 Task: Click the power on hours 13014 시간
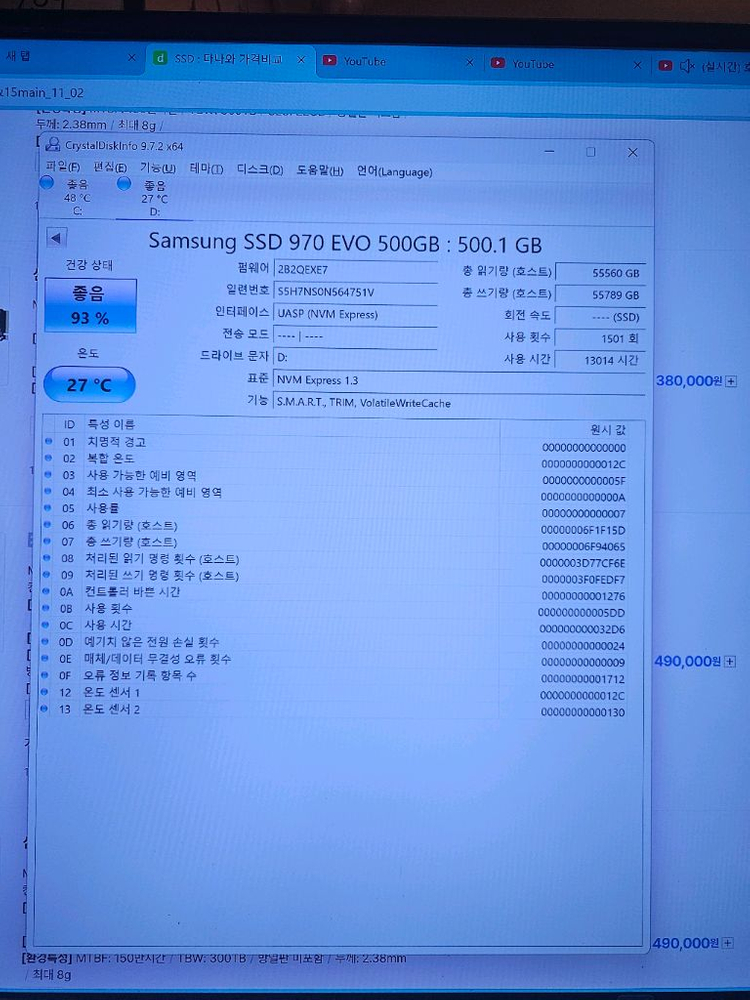point(600,360)
